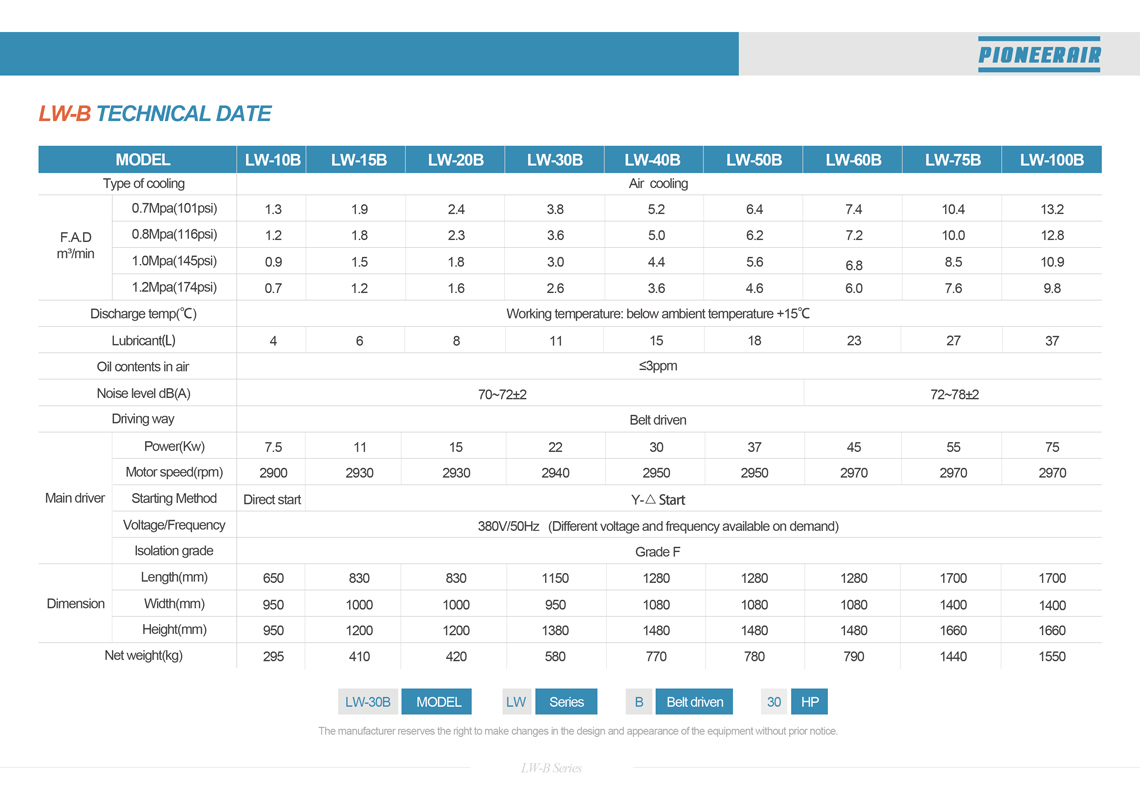Click the grey LW-30B legend box

tap(368, 702)
